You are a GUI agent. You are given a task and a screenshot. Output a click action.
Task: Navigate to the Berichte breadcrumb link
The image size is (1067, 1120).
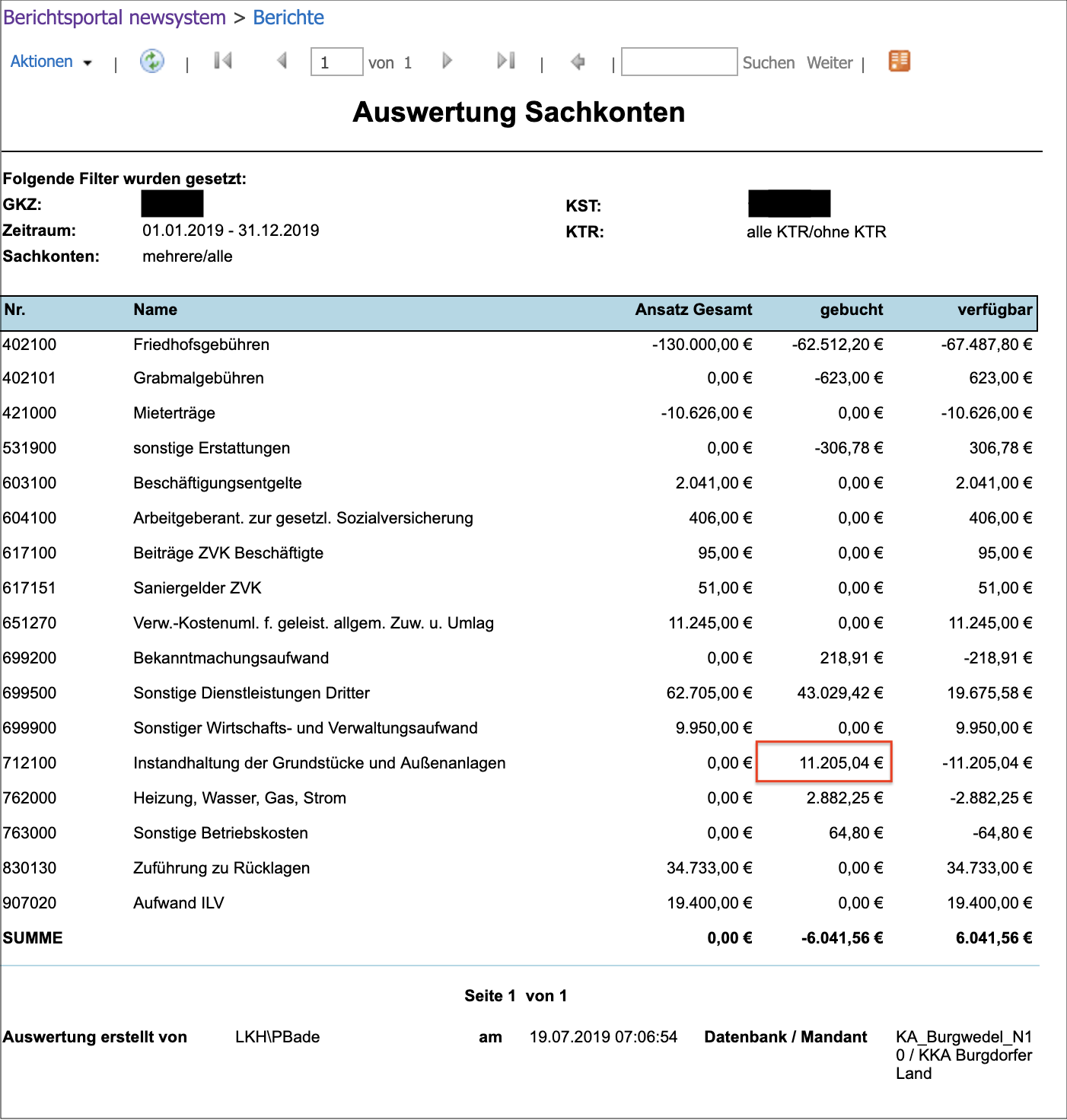pyautogui.click(x=288, y=17)
